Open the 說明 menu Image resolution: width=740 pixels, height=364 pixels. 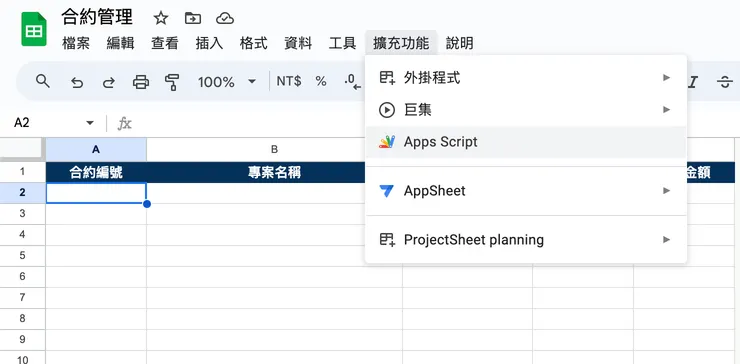click(460, 43)
